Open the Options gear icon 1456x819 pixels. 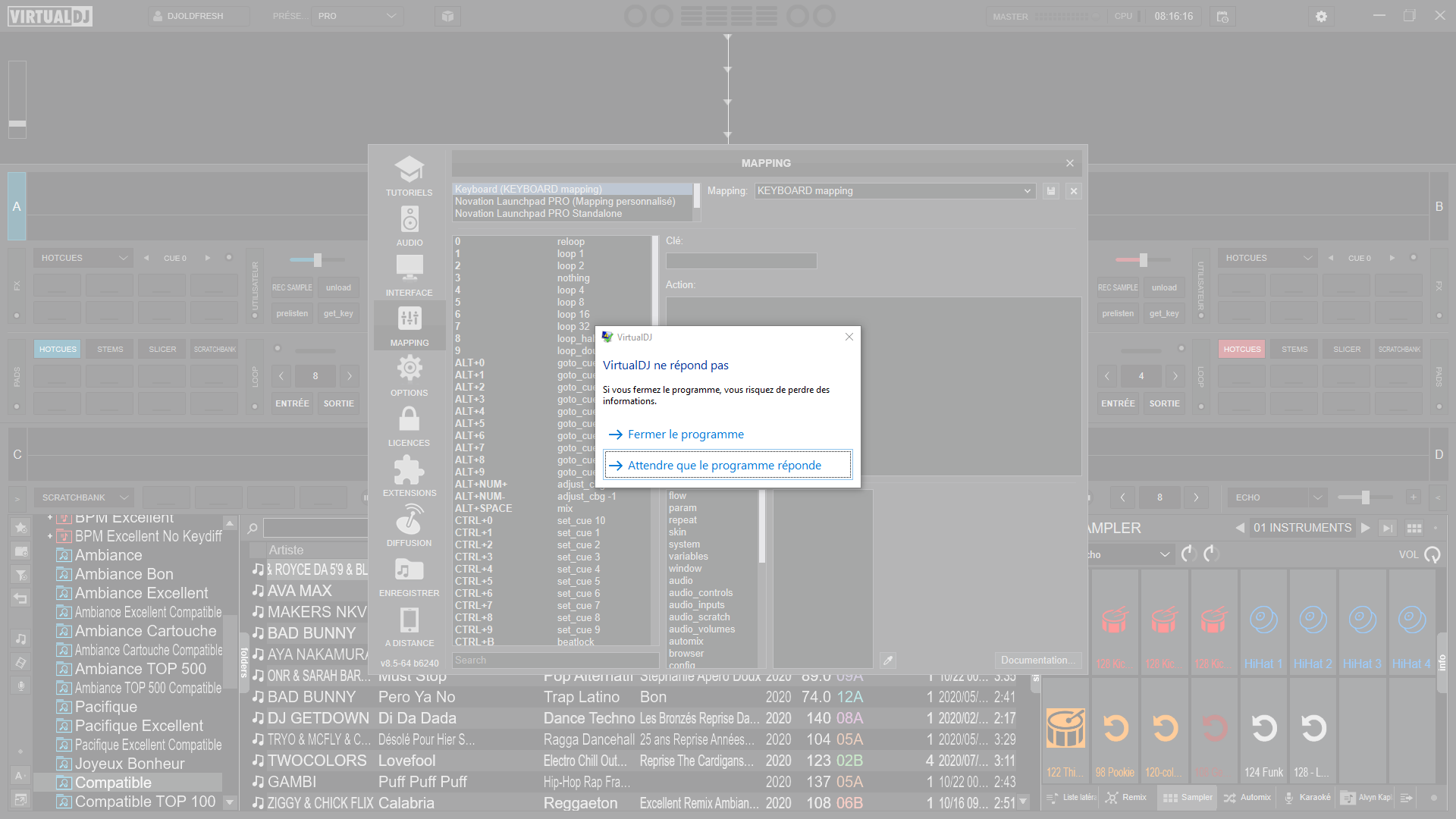point(409,369)
